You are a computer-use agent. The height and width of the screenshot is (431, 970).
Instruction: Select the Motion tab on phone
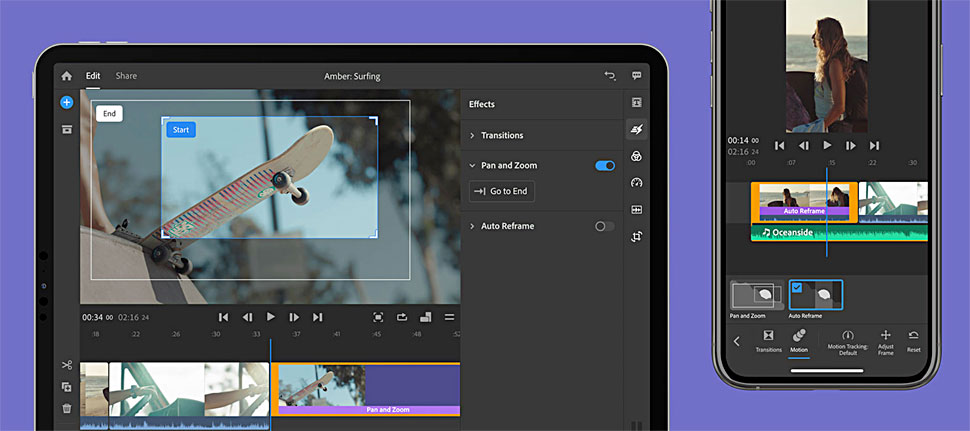(x=799, y=340)
